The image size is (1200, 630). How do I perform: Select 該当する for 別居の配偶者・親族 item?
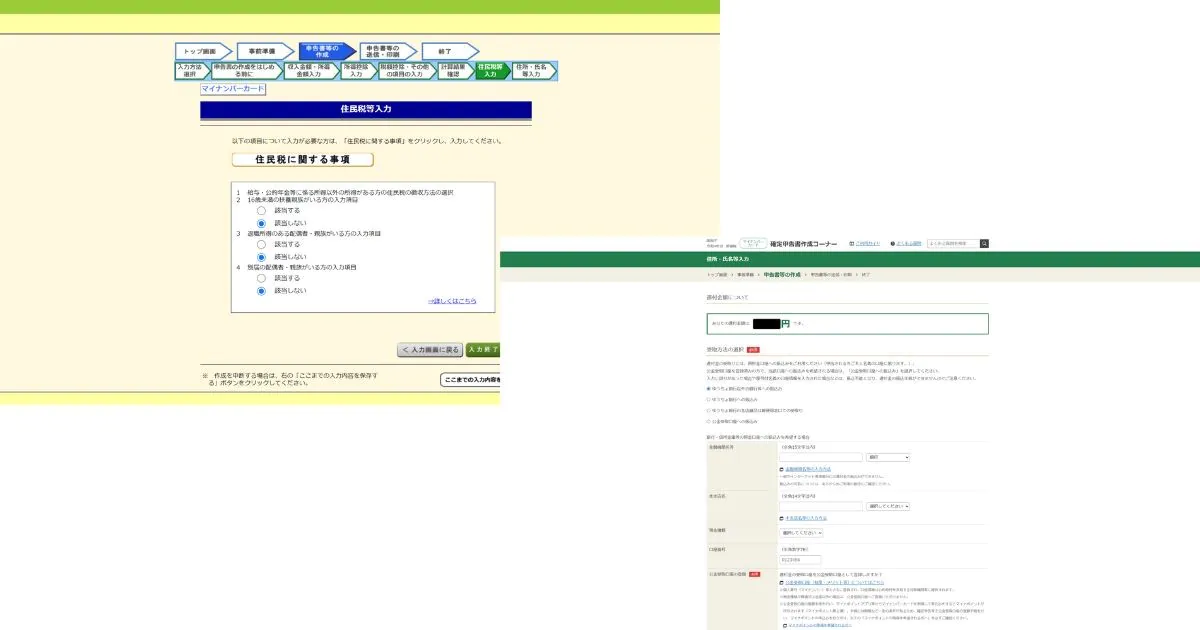(x=262, y=278)
